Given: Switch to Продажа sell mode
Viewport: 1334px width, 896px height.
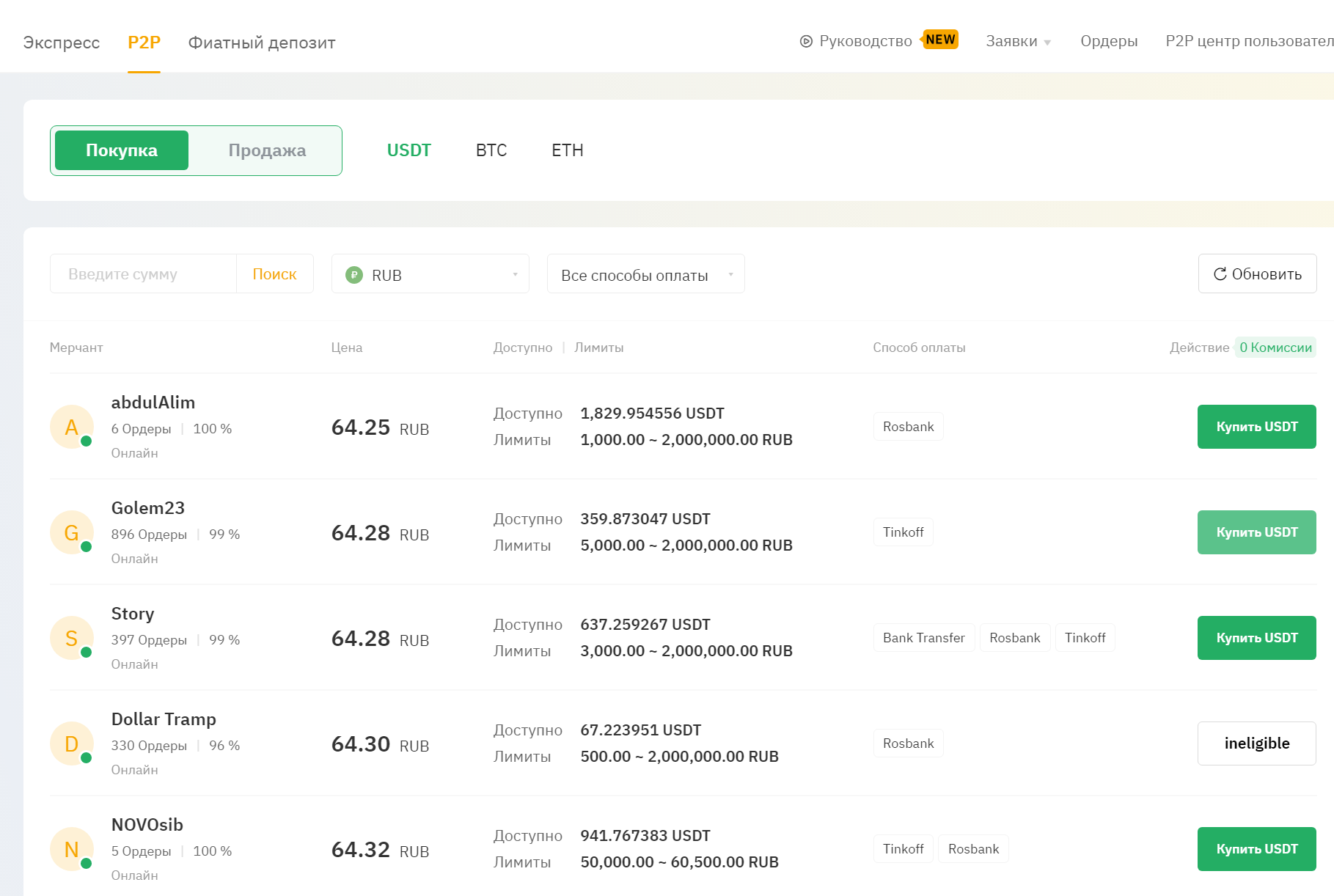Looking at the screenshot, I should (267, 150).
